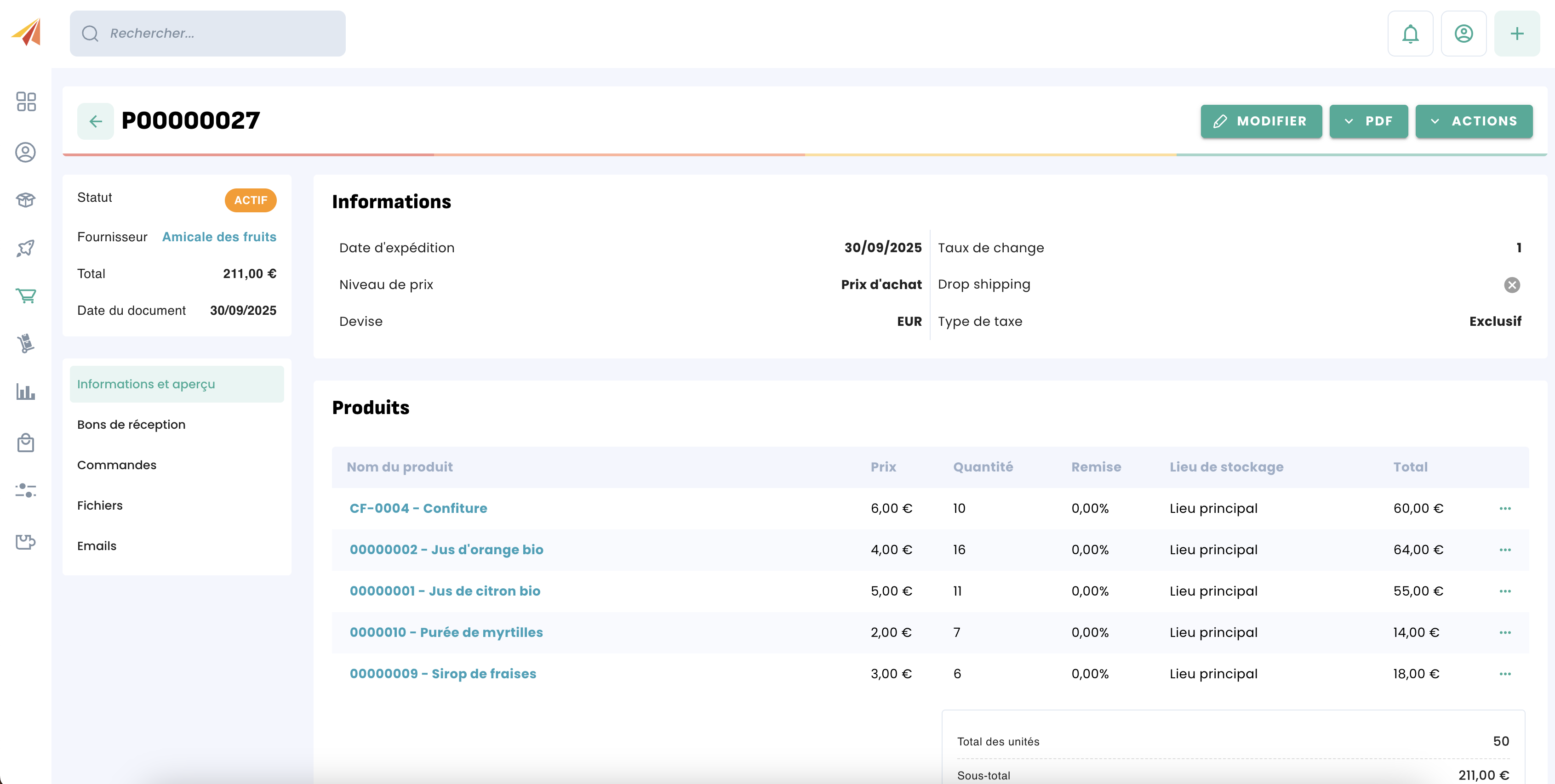
Task: Open the purchases cart icon
Action: click(26, 296)
